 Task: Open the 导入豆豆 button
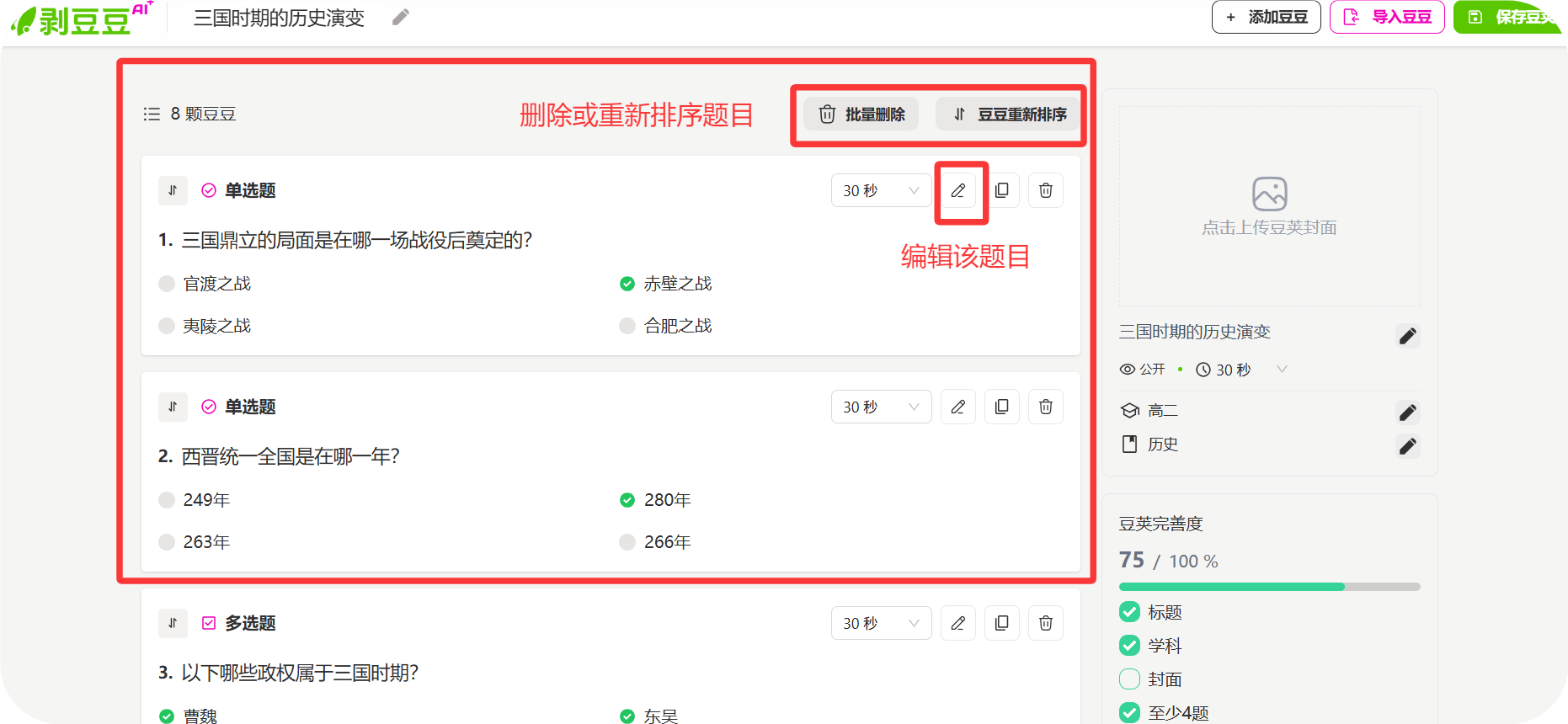(1387, 17)
